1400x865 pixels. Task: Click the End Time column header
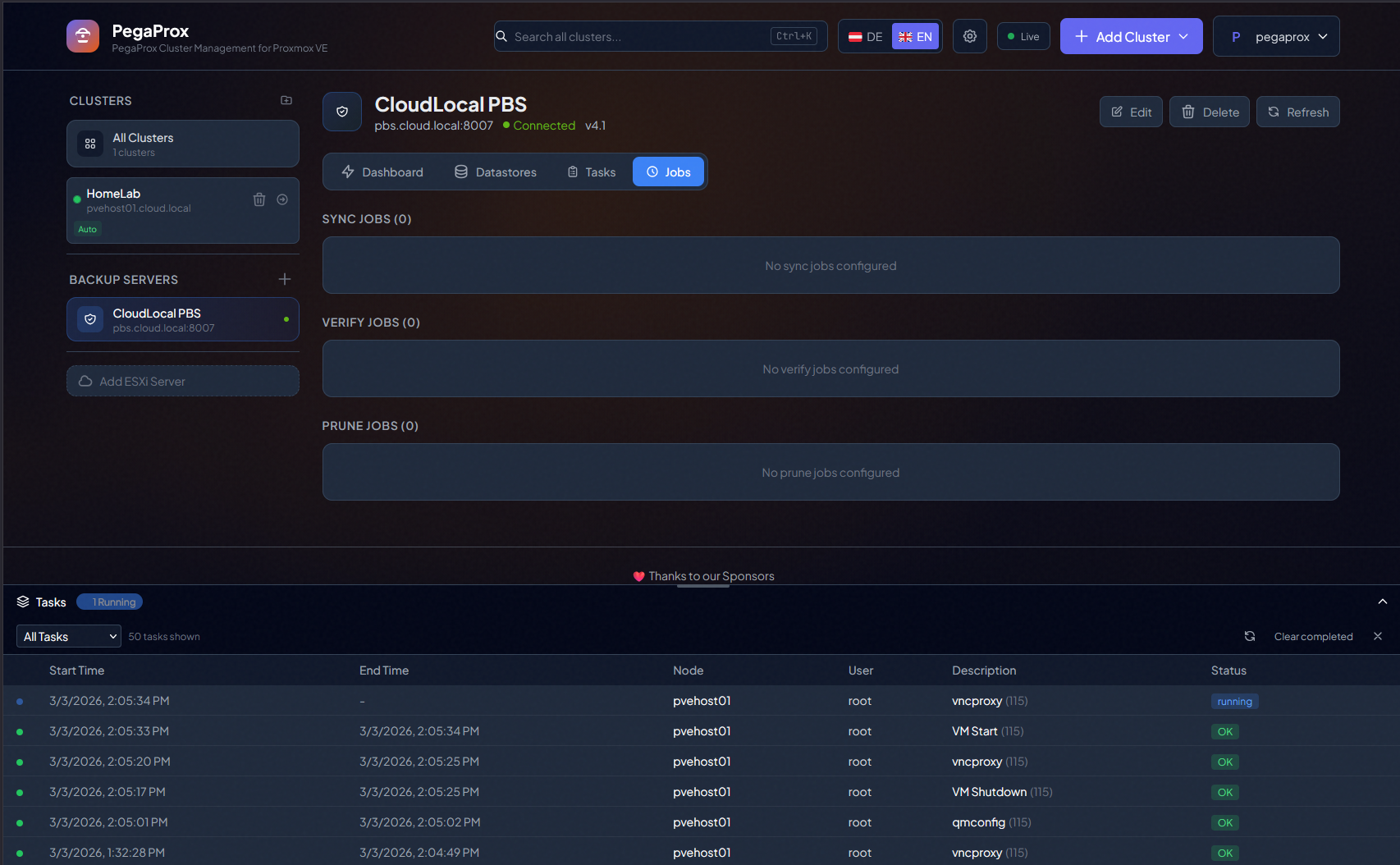[384, 670]
